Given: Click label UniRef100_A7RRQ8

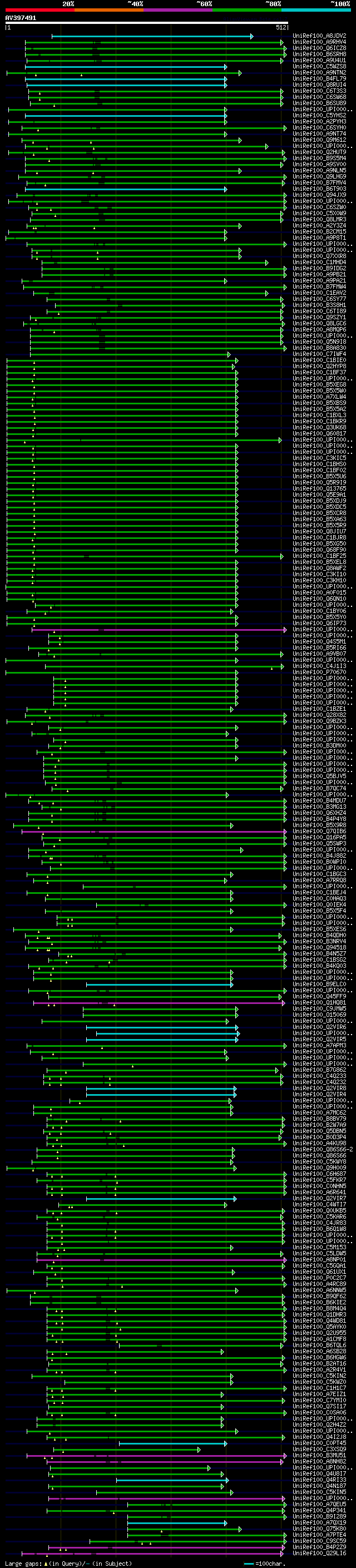Looking at the screenshot, I should (319, 880).
